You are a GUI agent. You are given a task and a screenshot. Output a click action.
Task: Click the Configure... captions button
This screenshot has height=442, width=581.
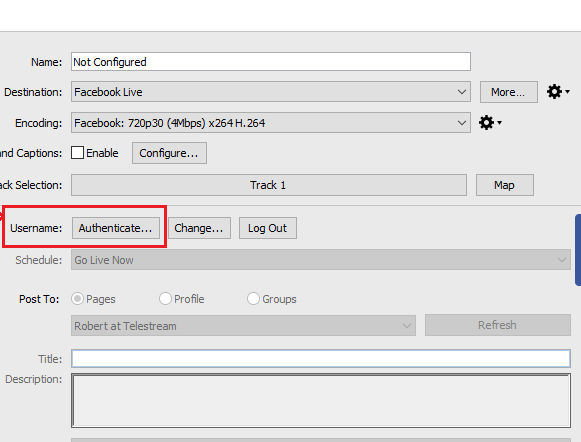click(x=169, y=153)
